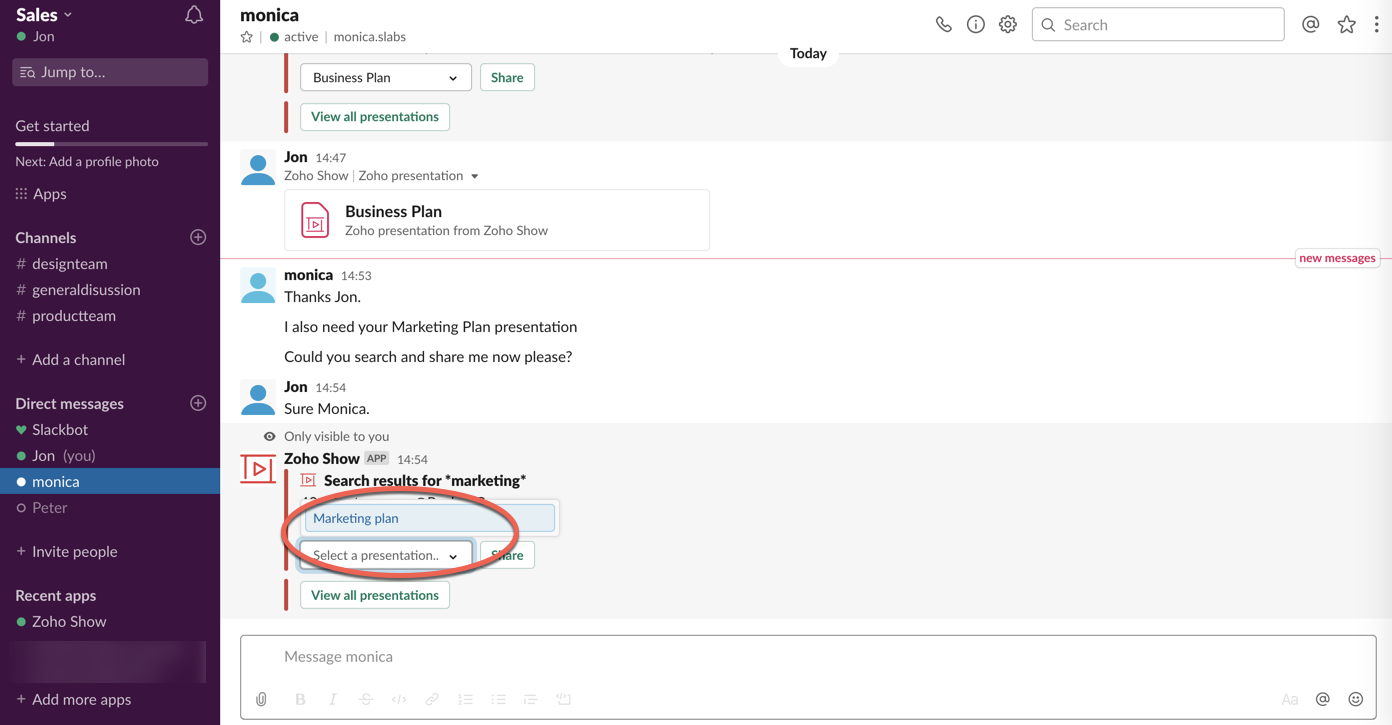Open generaldisussion channel
Screen dimensions: 1392x725
78,289
